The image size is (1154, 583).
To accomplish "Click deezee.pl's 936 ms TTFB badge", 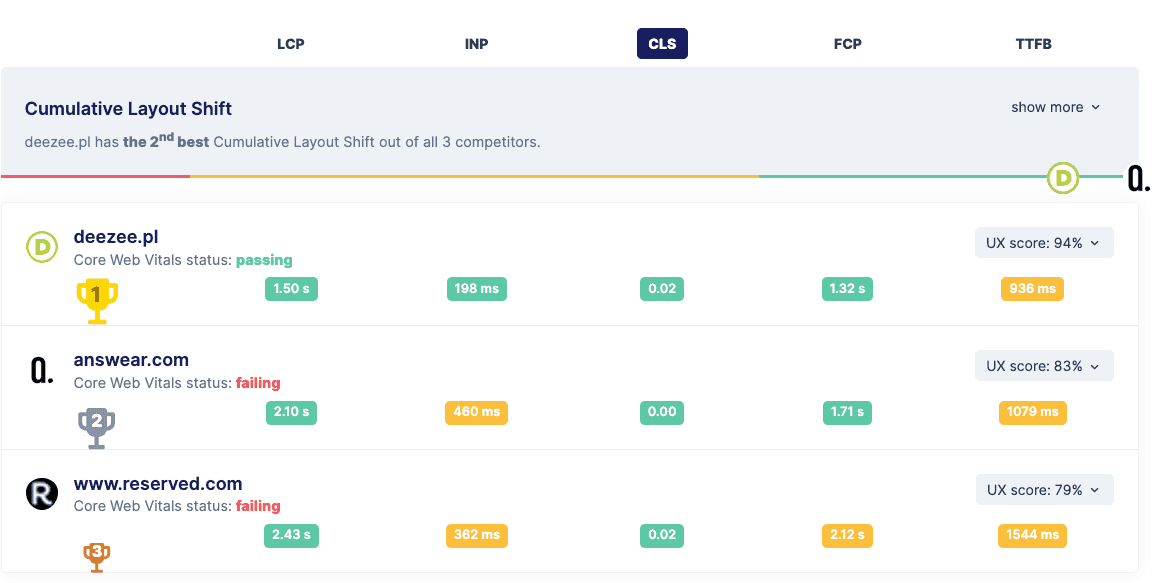I will (x=1032, y=289).
